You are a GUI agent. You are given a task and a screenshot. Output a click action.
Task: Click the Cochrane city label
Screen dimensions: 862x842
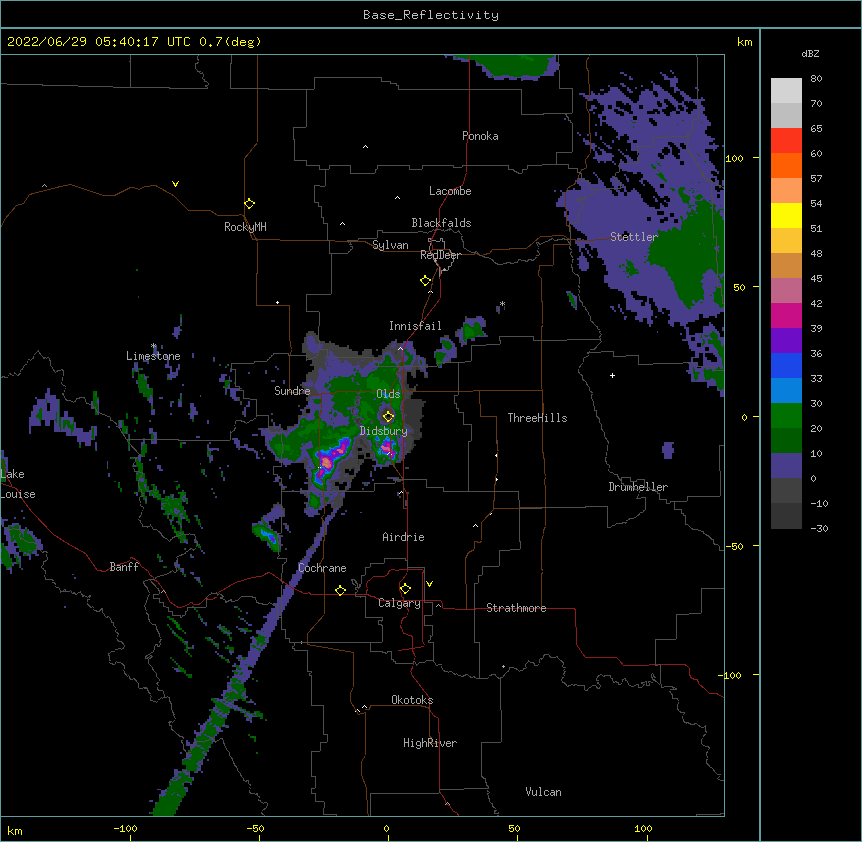pyautogui.click(x=322, y=568)
